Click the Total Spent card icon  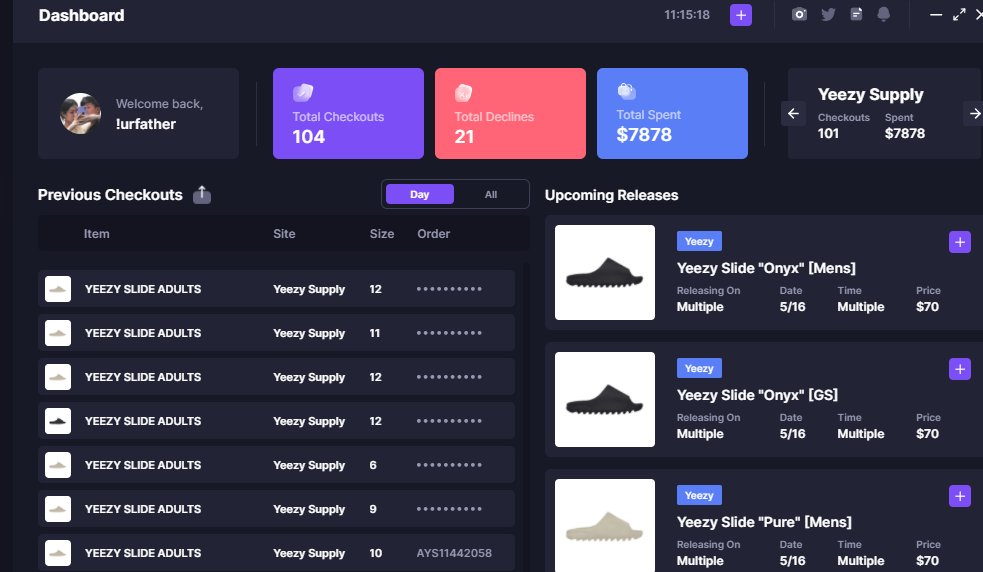pos(626,92)
